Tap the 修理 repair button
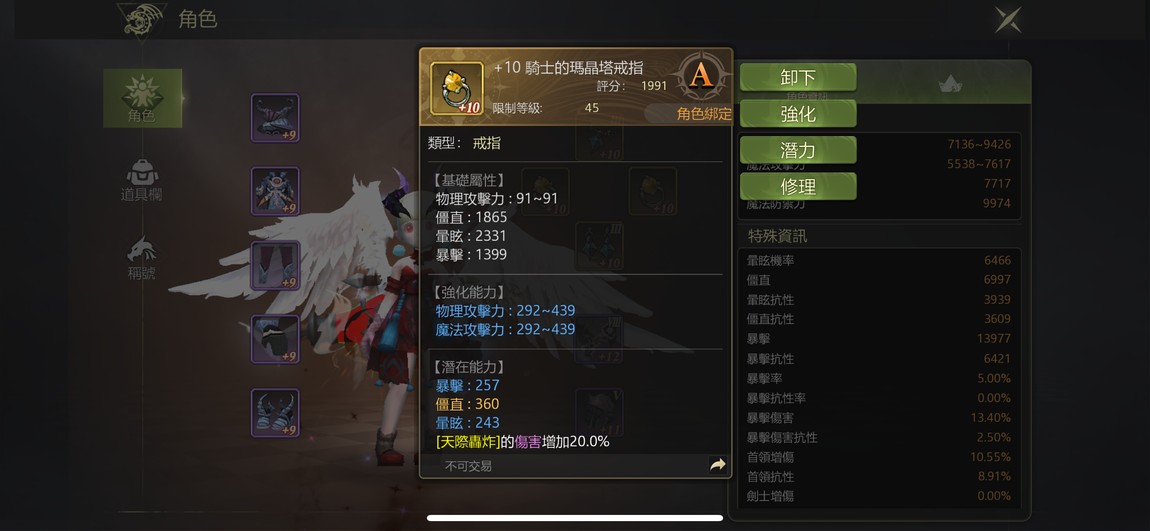 tap(798, 186)
